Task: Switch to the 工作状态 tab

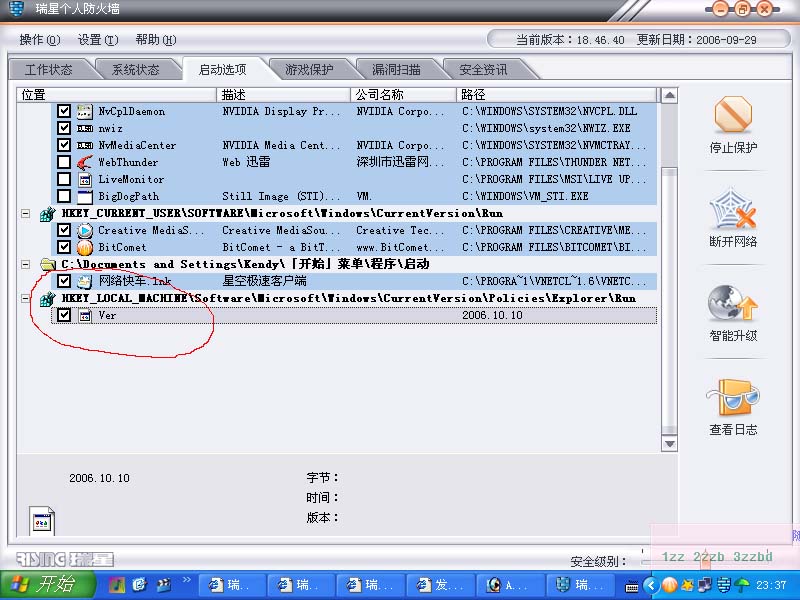Action: click(x=48, y=70)
